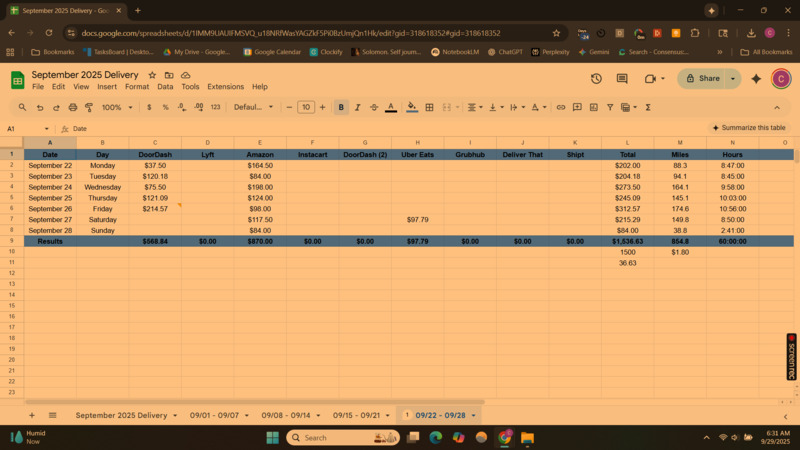This screenshot has width=800, height=450.
Task: Toggle Bold formatting
Action: pos(341,107)
